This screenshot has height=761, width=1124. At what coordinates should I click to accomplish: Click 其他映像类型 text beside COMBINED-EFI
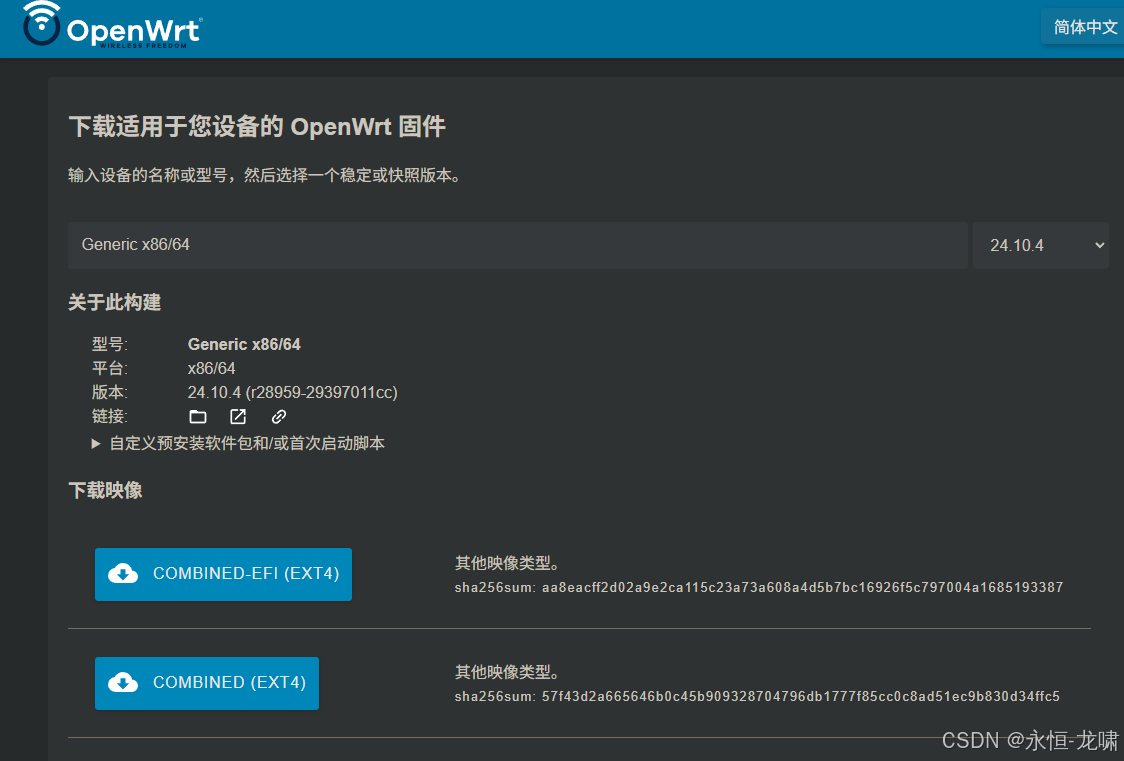(x=508, y=563)
